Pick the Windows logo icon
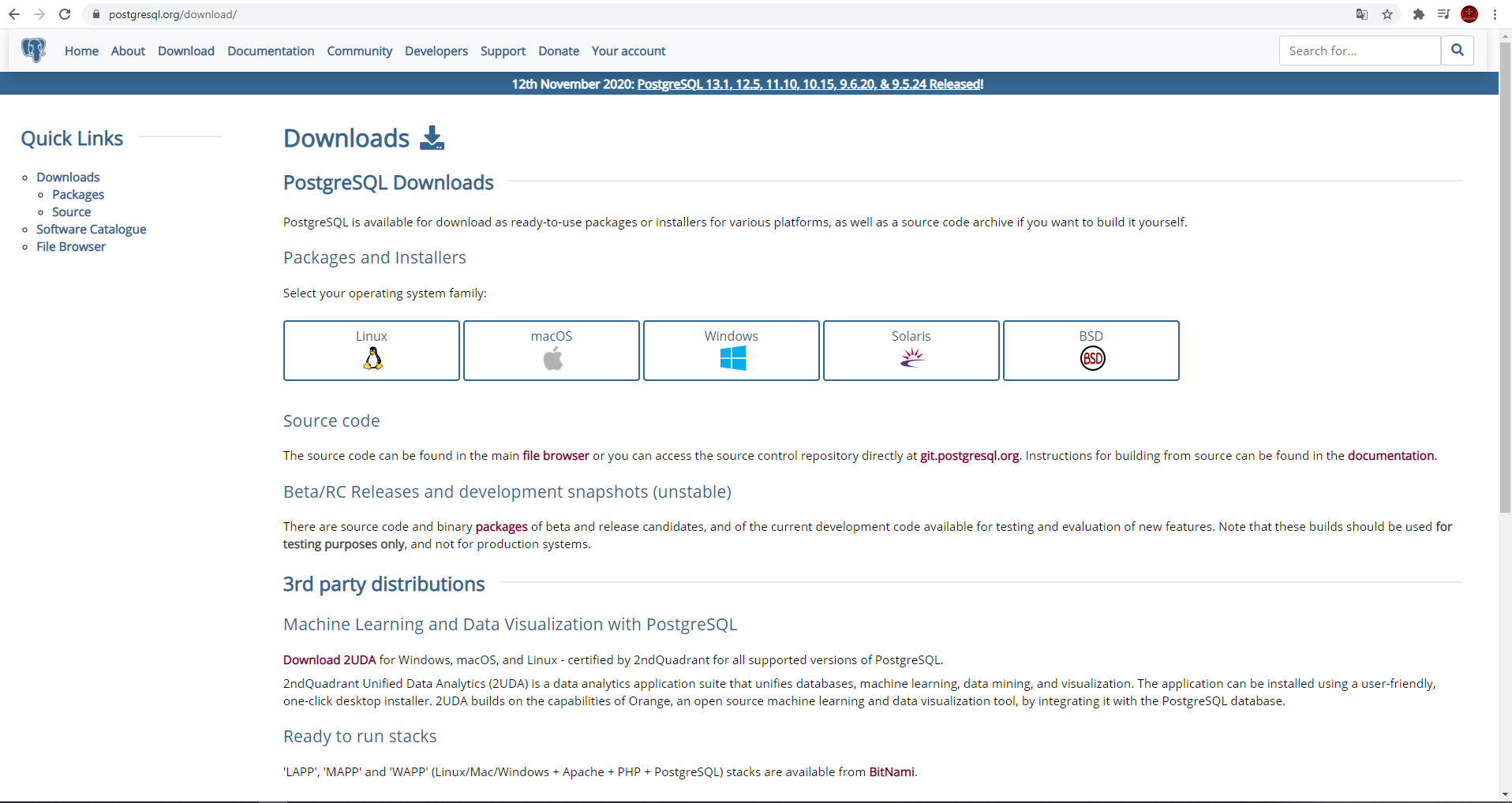This screenshot has height=803, width=1512. point(732,359)
